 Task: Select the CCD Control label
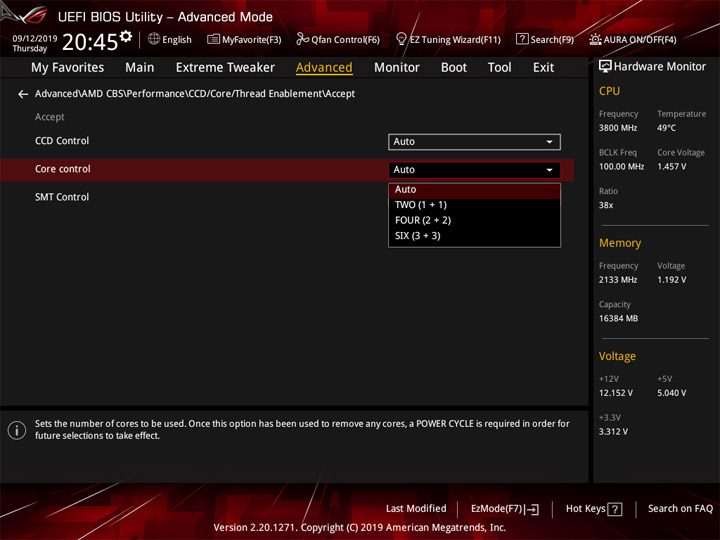click(x=62, y=141)
